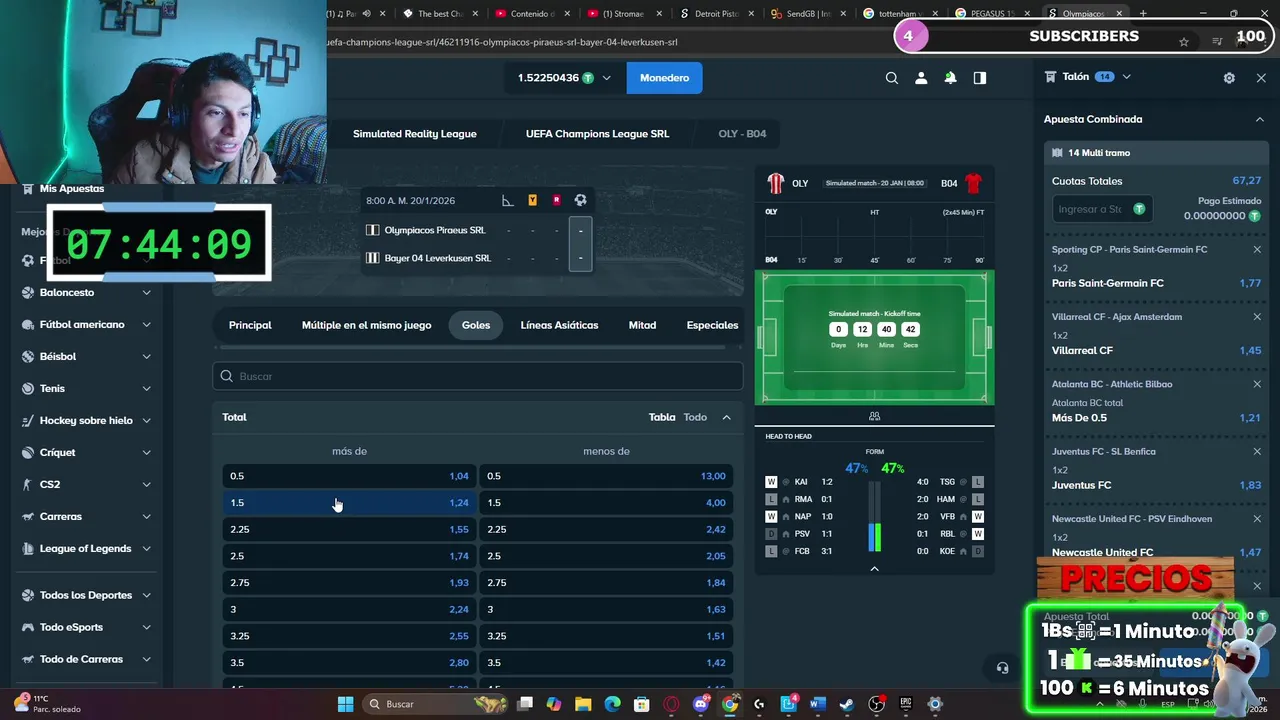Expand Fútbol americano sidebar item
Image resolution: width=1280 pixels, height=720 pixels.
click(146, 325)
